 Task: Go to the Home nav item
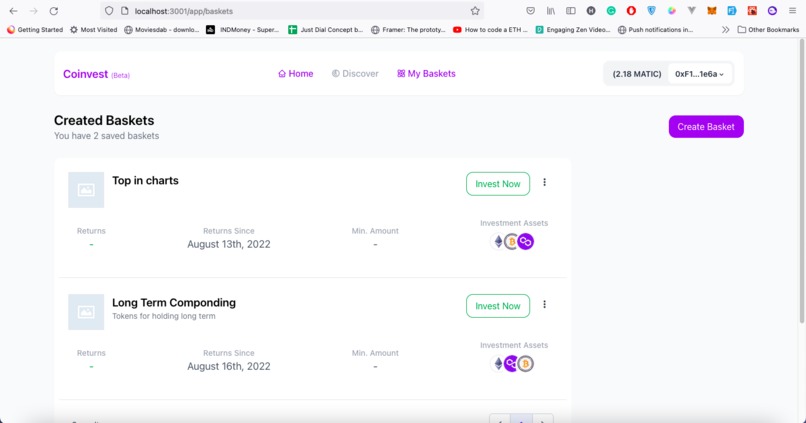coord(296,73)
